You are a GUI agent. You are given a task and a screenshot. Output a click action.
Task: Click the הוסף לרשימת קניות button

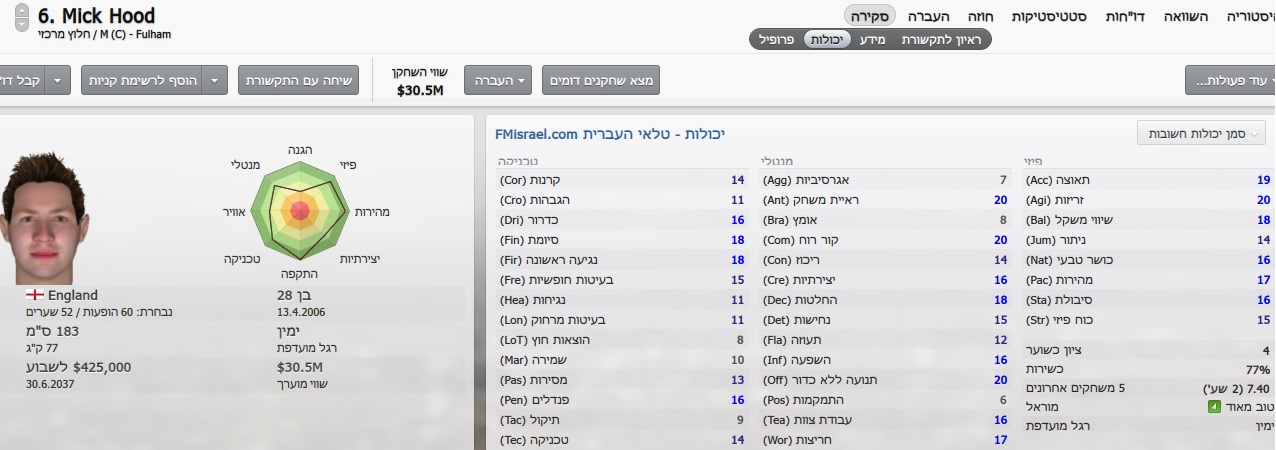[141, 80]
